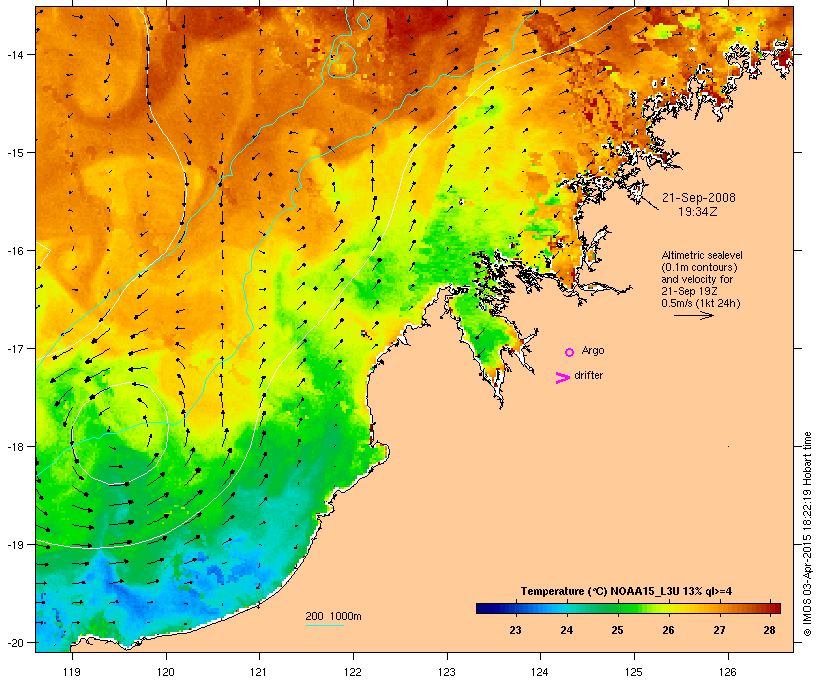Click the magenta Argo circle legend marker
820x680 pixels.
coord(570,352)
